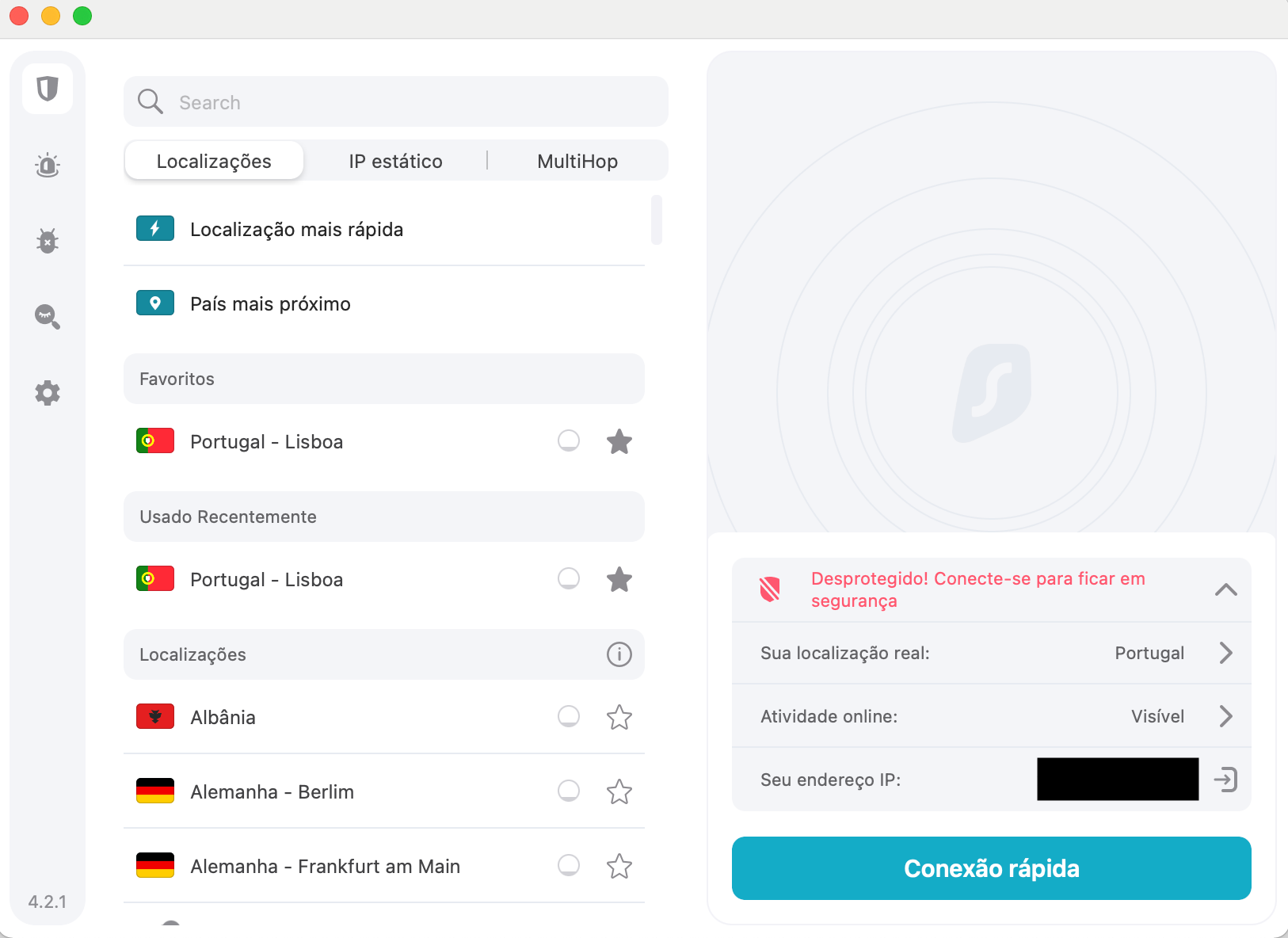The width and height of the screenshot is (1288, 938).
Task: Open the Antivirus bug section in sidebar
Action: pos(48,240)
